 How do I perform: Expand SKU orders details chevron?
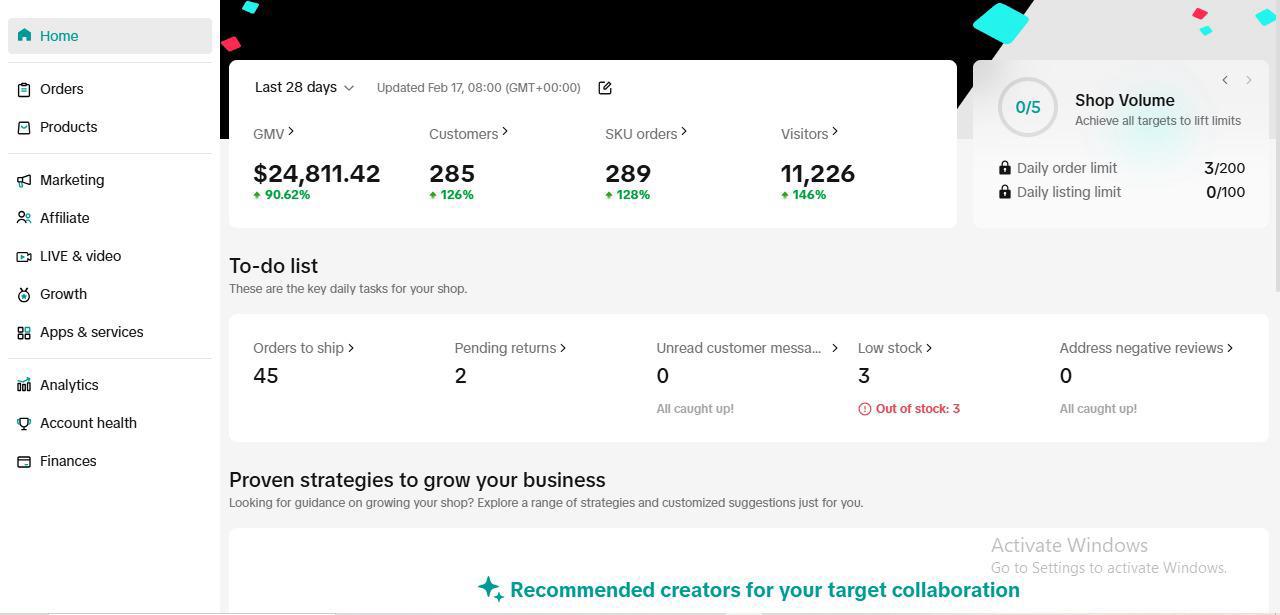click(684, 131)
